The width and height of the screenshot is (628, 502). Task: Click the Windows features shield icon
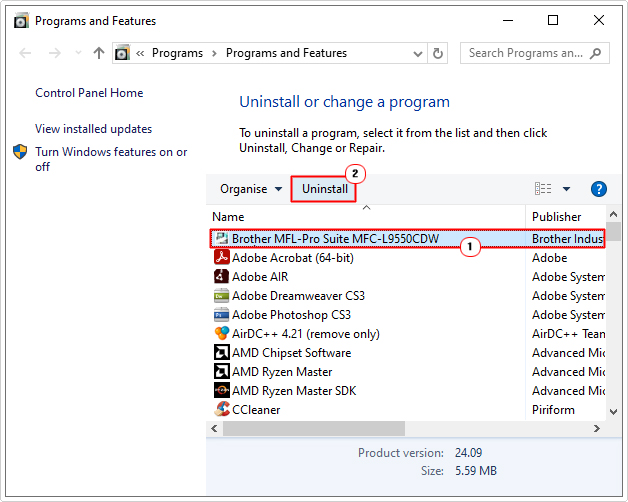click(x=20, y=152)
